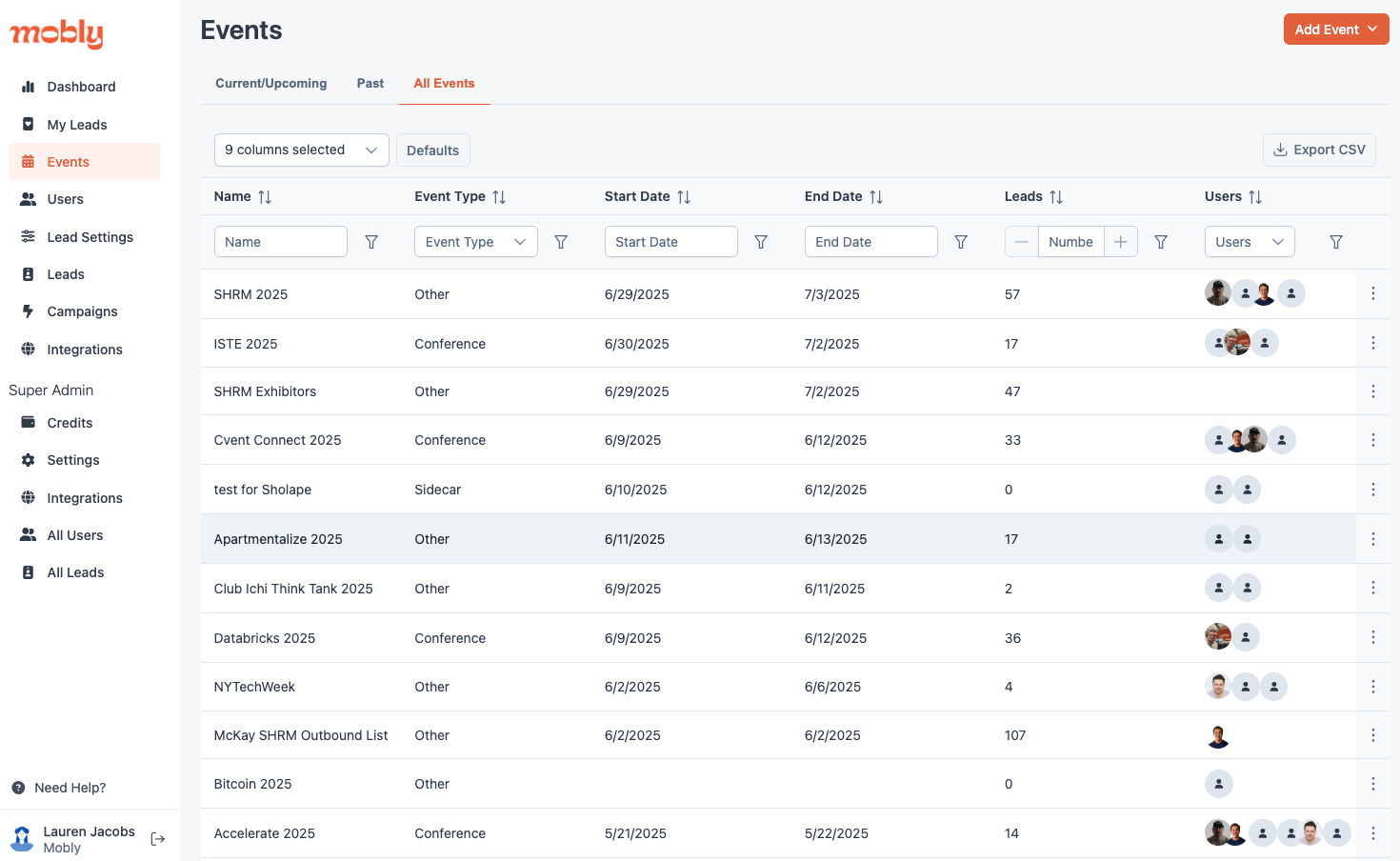Open the End Date filter funnel icon
Image resolution: width=1400 pixels, height=861 pixels.
click(x=961, y=242)
